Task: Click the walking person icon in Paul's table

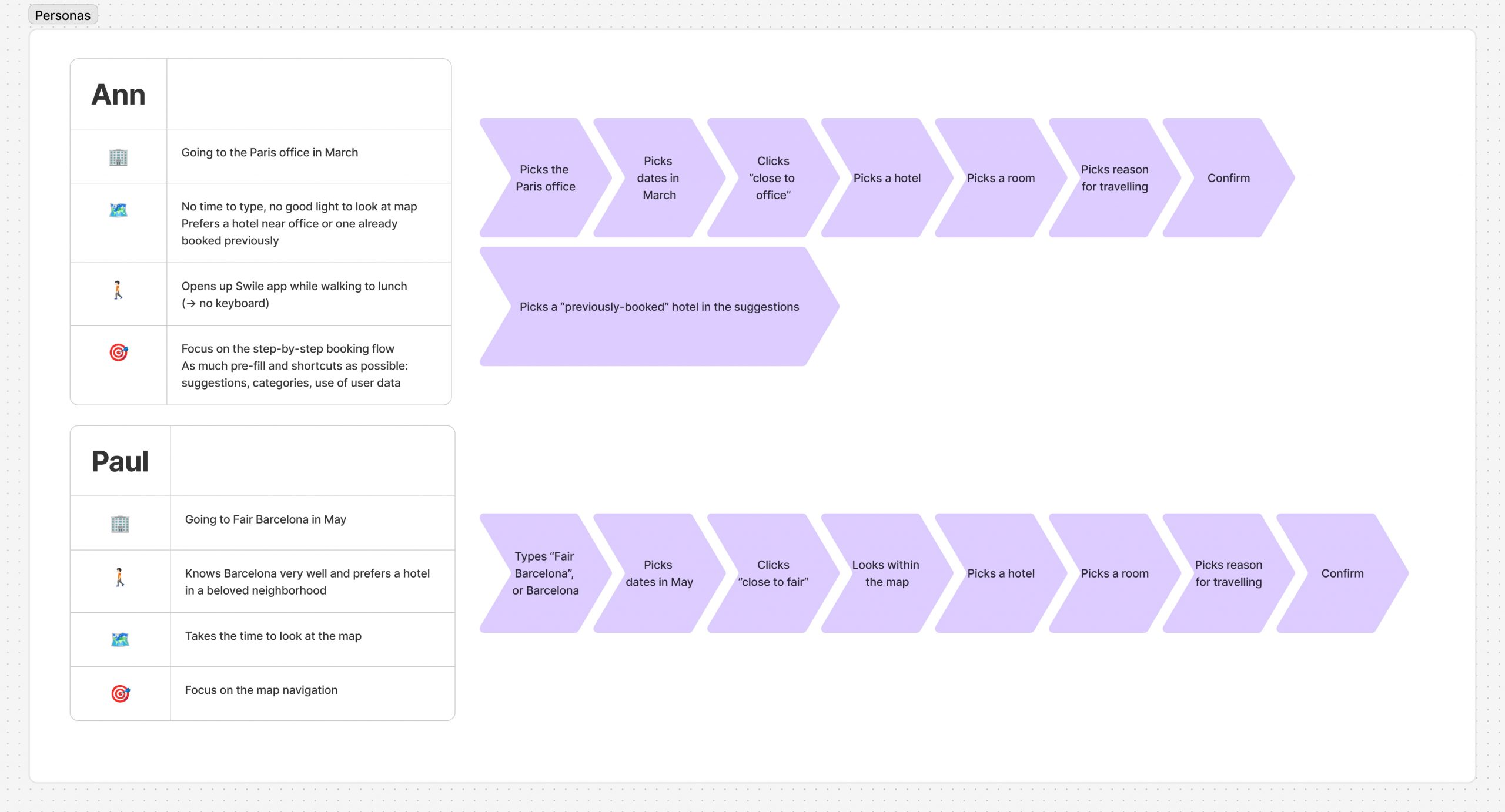Action: pos(120,578)
